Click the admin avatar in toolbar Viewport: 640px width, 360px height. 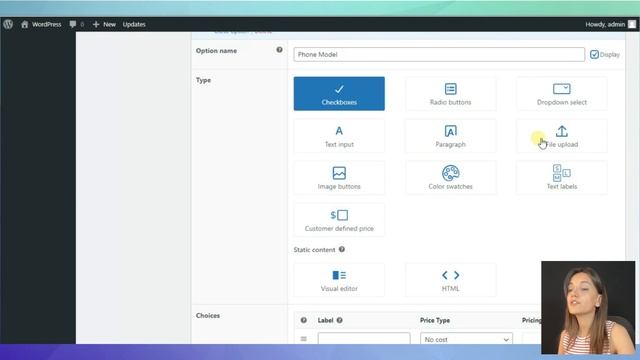tap(632, 24)
